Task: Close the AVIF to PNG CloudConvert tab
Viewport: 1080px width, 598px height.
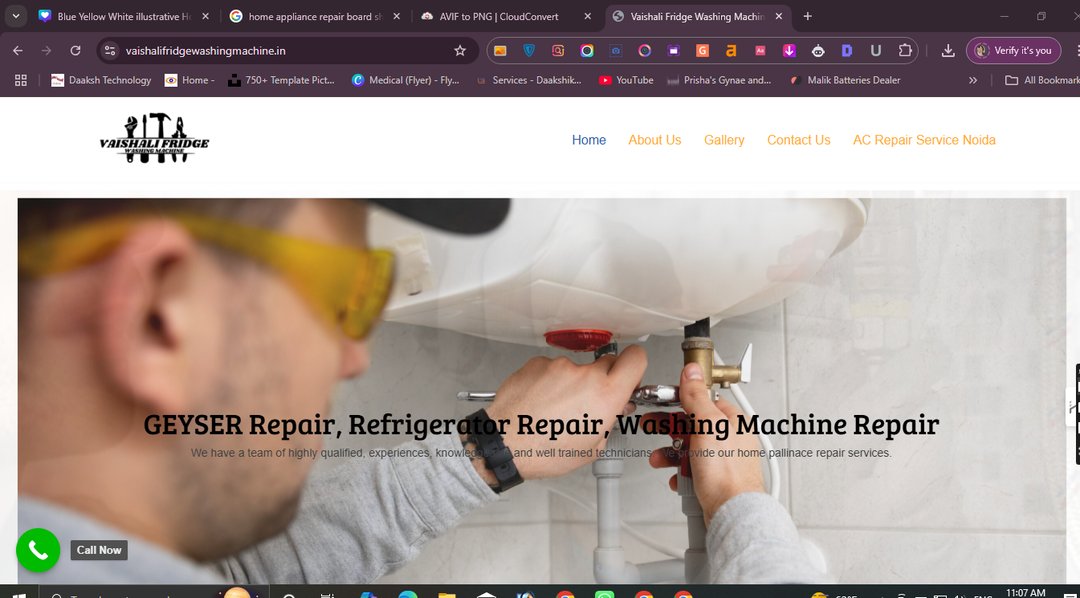Action: [588, 16]
